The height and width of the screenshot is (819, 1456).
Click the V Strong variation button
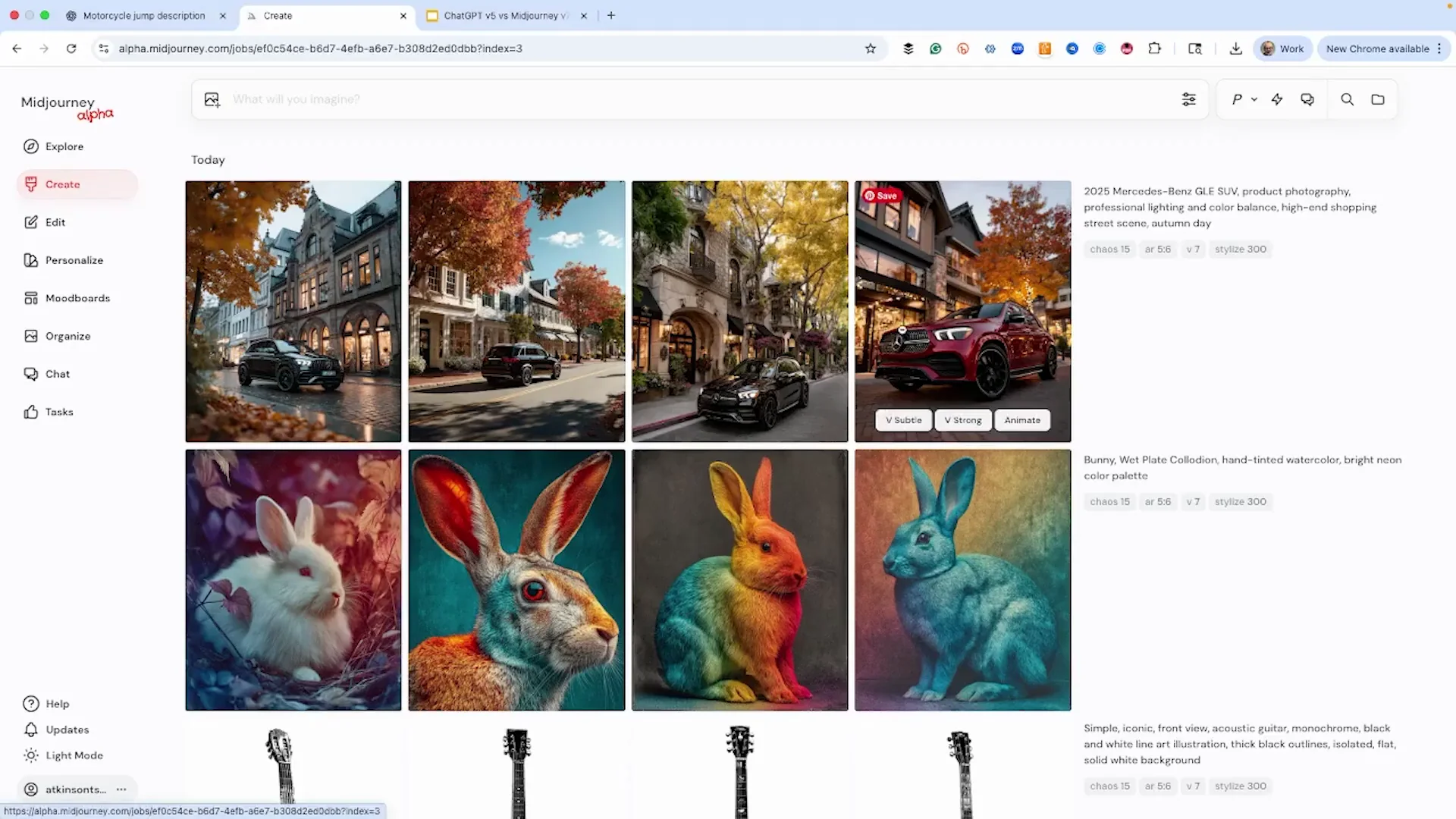click(962, 420)
